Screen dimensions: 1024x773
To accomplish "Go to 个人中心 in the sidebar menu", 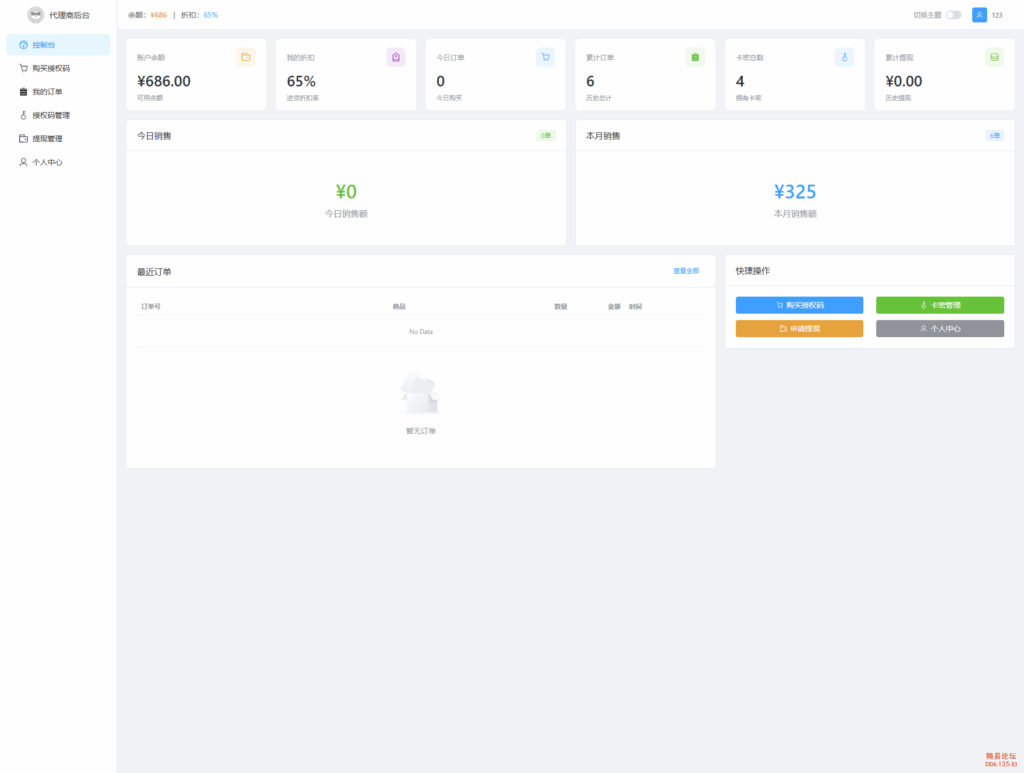I will tap(47, 162).
